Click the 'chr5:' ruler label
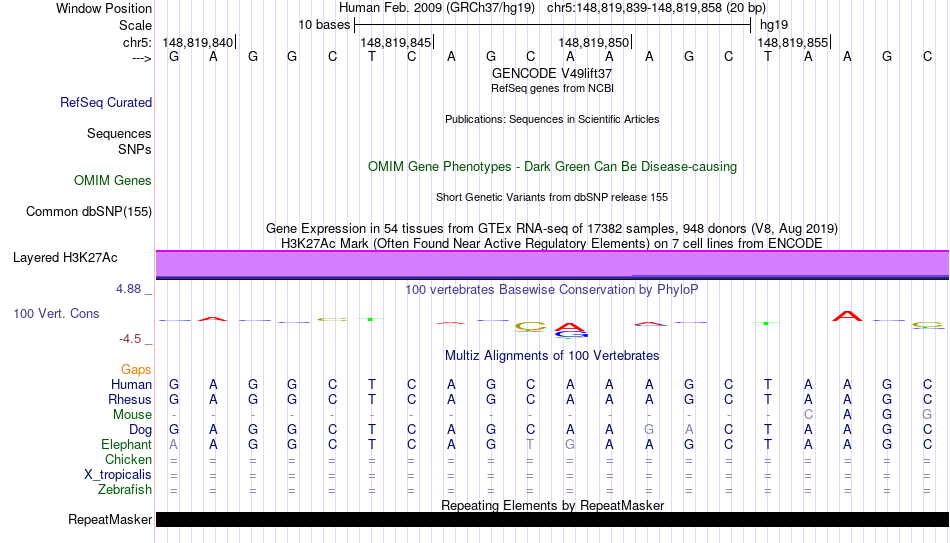The width and height of the screenshot is (950, 543). pos(137,42)
